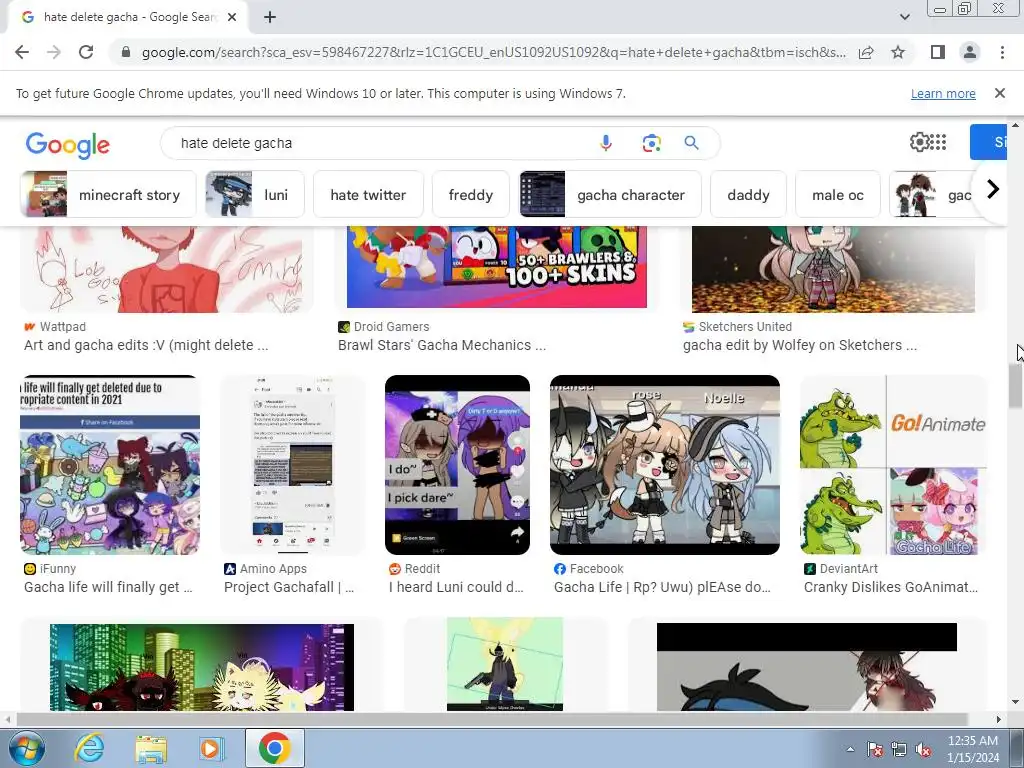This screenshot has width=1024, height=768.
Task: Close the hate delete gacha tab
Action: coord(232,18)
